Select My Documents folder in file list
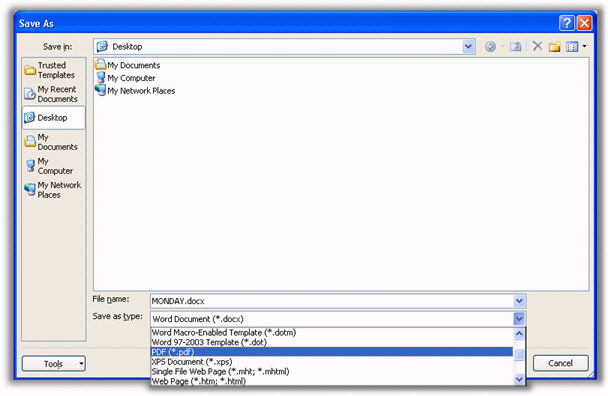608x396 pixels. pyautogui.click(x=128, y=65)
